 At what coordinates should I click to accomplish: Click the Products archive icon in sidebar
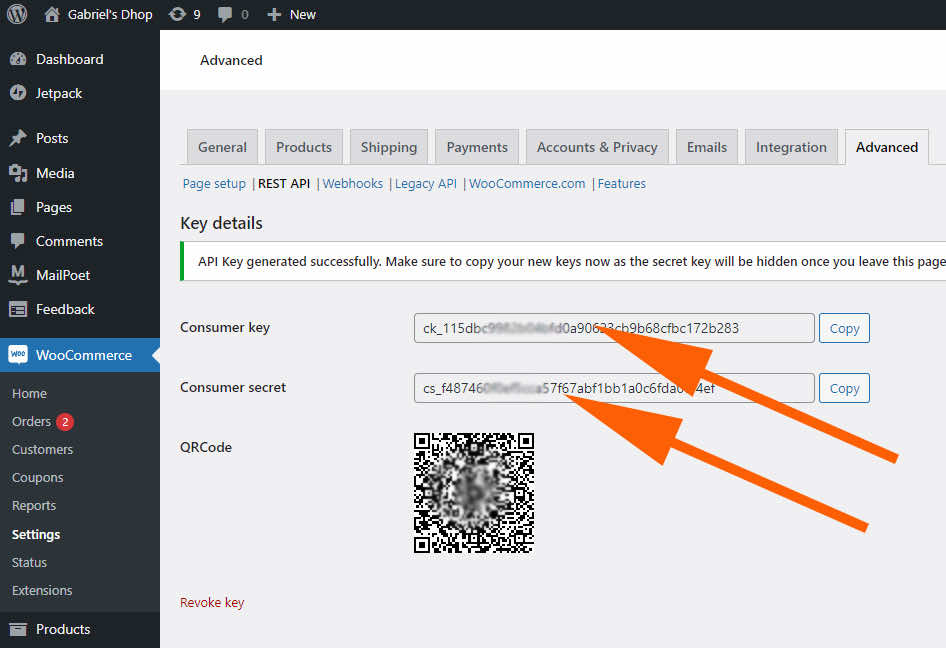tap(18, 629)
